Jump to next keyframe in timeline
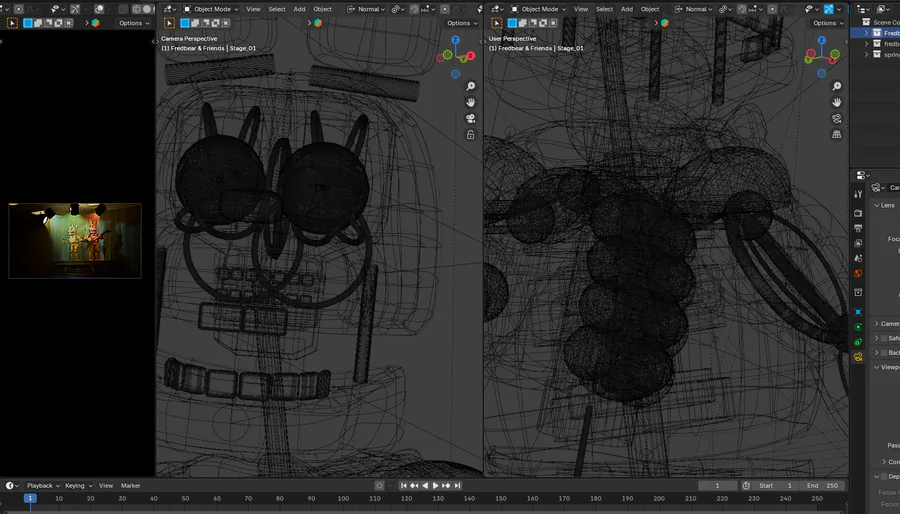900x514 pixels. pos(446,485)
